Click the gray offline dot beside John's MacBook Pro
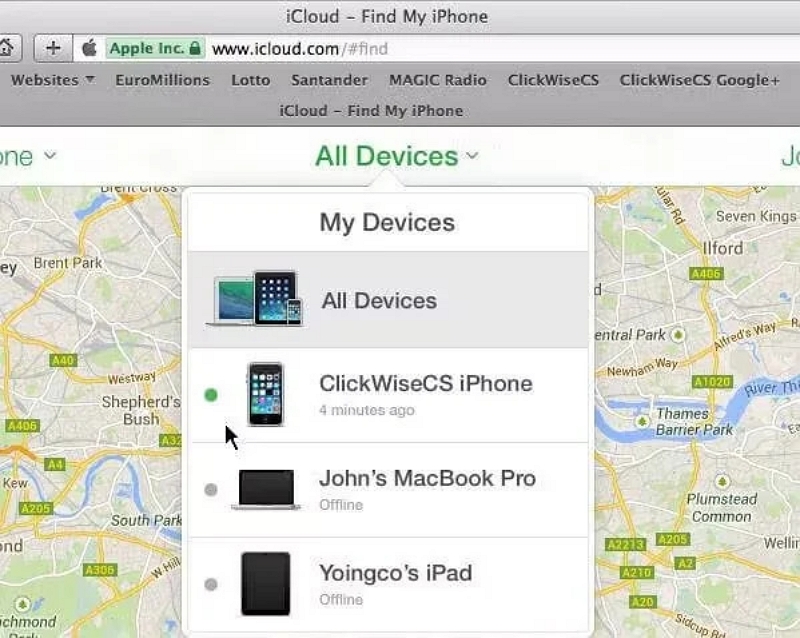This screenshot has height=638, width=800. (210, 489)
